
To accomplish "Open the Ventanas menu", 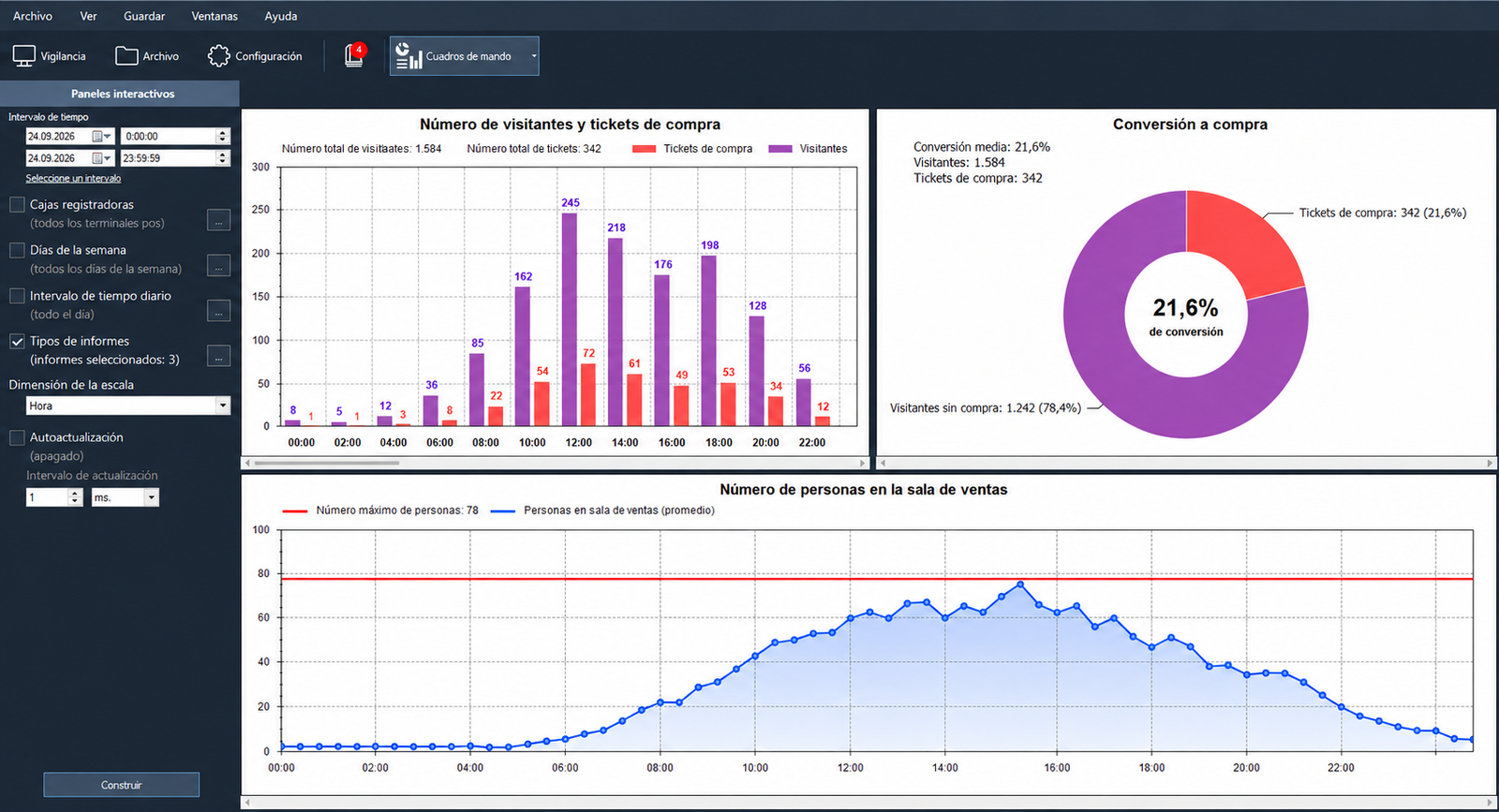I will [x=215, y=16].
